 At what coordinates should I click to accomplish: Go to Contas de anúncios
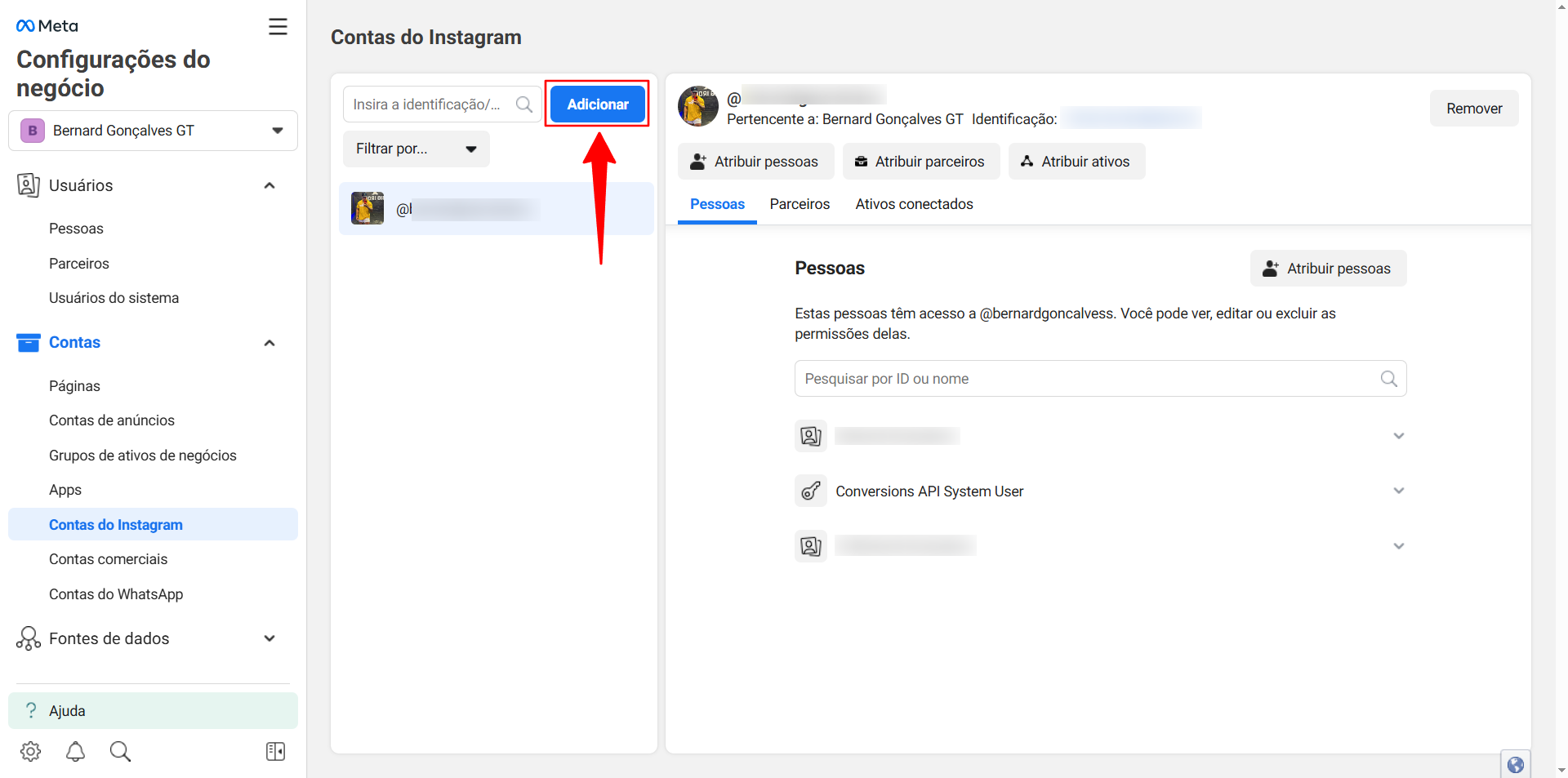point(112,420)
